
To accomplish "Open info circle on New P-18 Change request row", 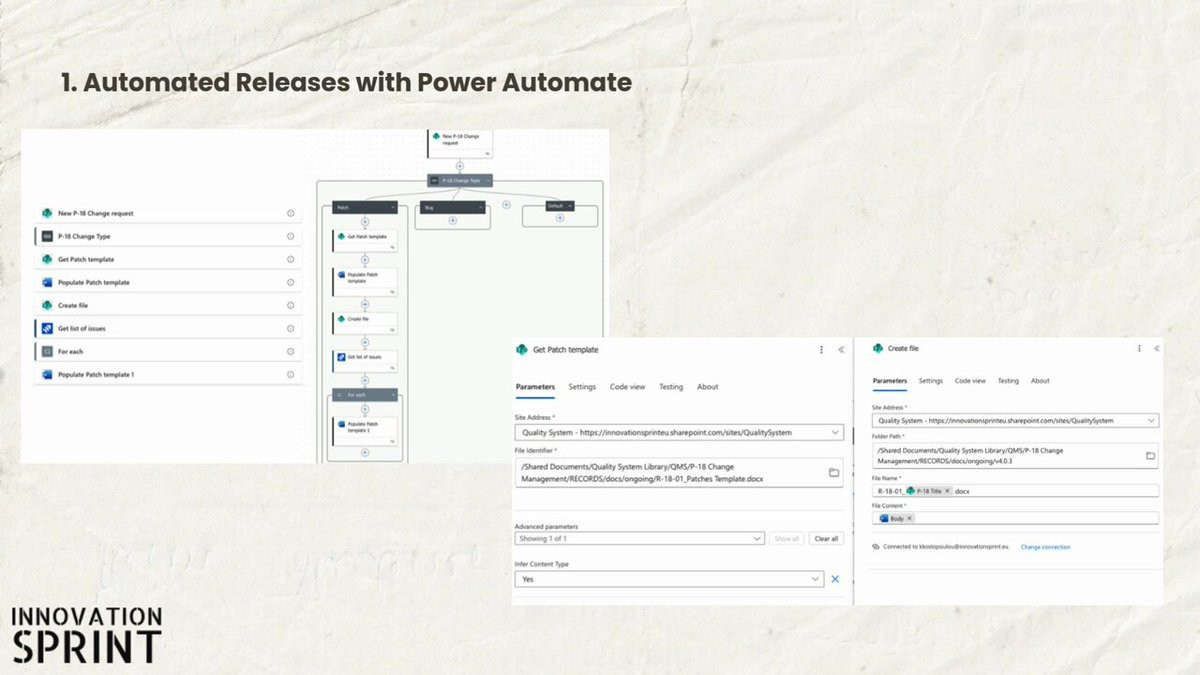I will [x=291, y=213].
